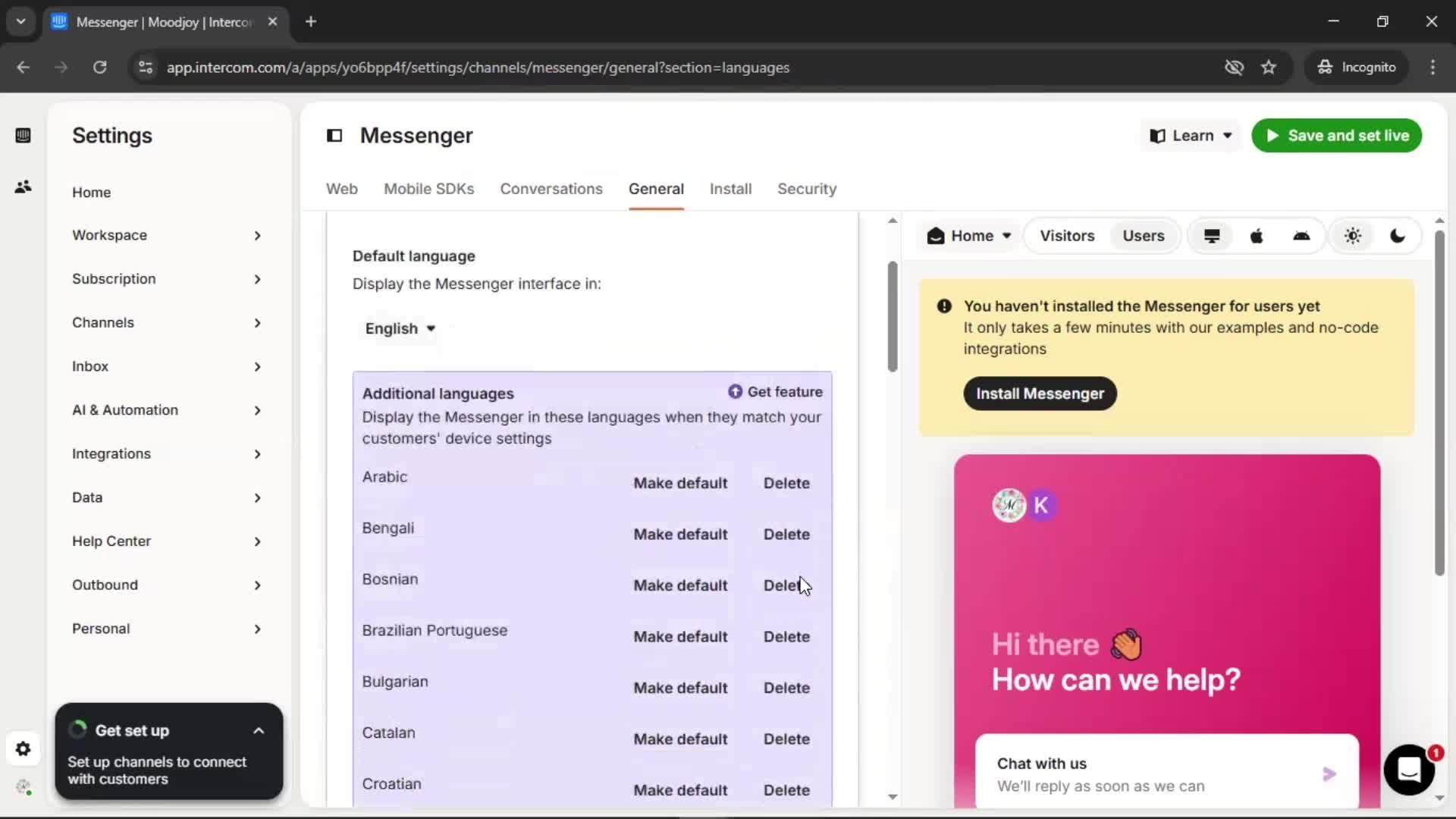Image resolution: width=1456 pixels, height=819 pixels.
Task: Open the English default language dropdown
Action: [400, 329]
